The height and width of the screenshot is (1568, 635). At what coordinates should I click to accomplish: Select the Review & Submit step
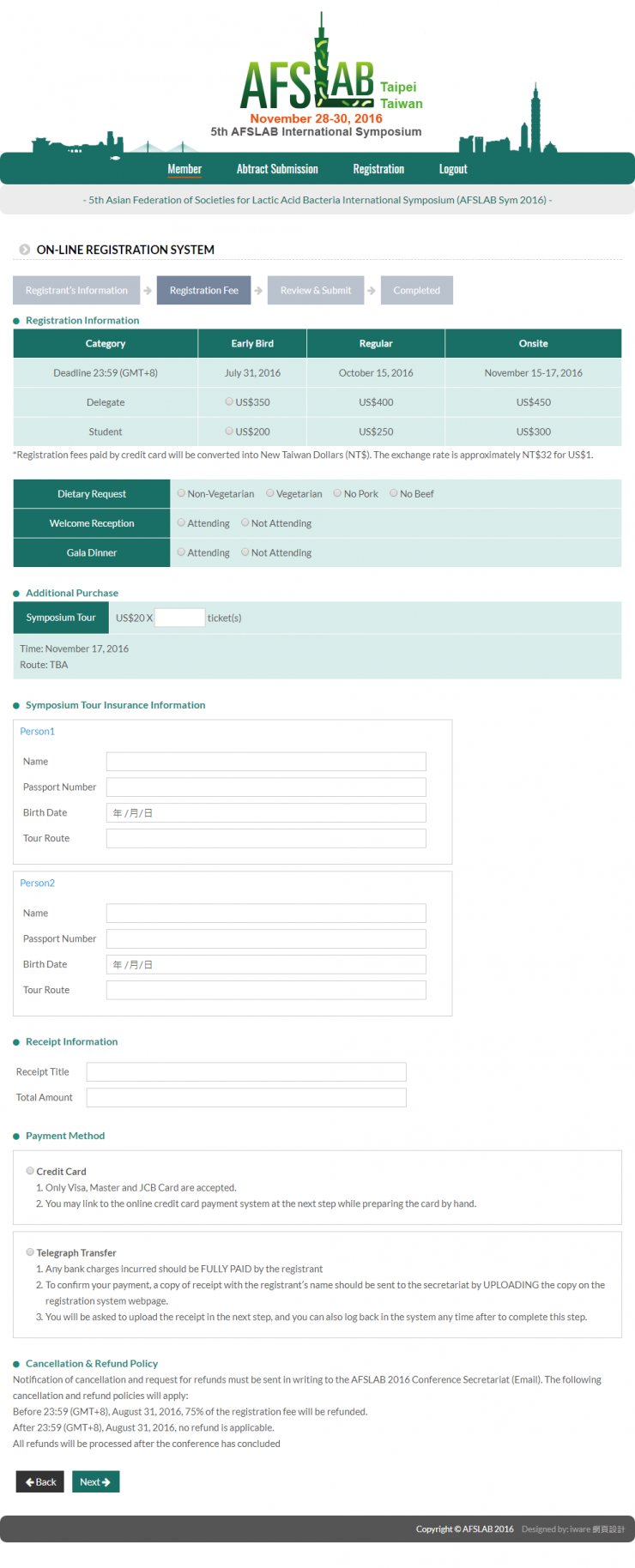tap(316, 291)
